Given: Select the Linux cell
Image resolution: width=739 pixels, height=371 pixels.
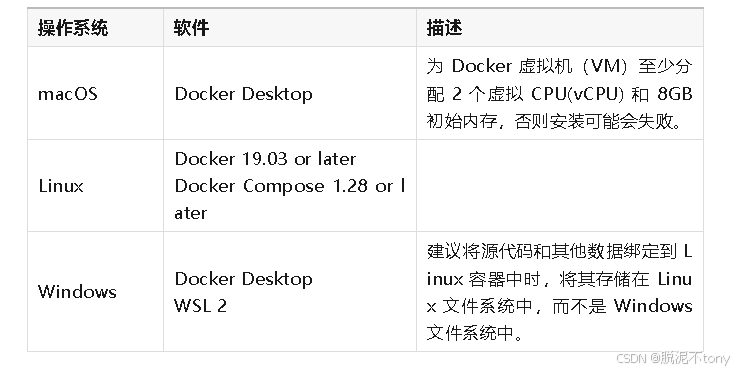Looking at the screenshot, I should 95,186.
